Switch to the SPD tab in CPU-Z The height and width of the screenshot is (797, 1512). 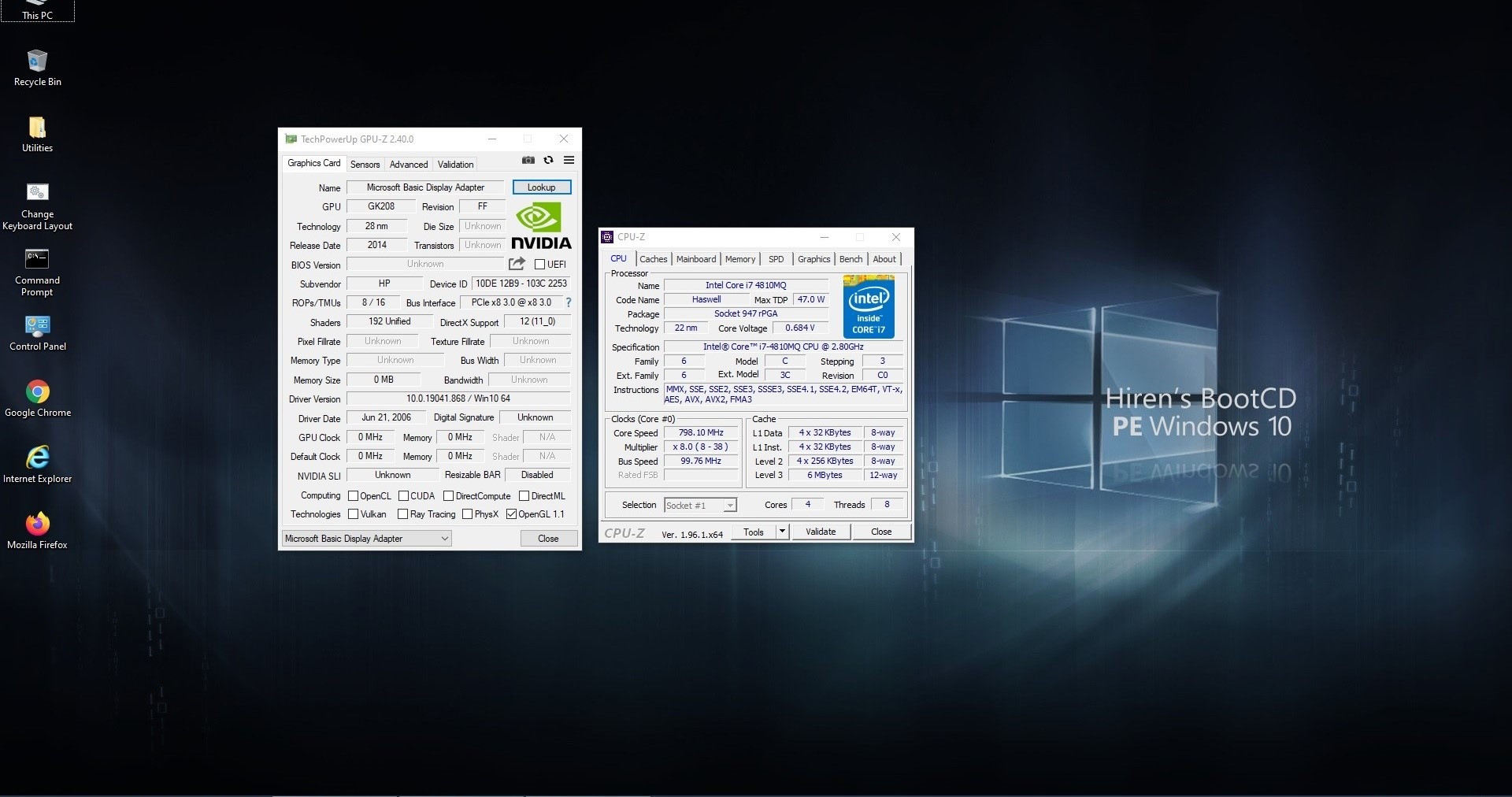pos(776,259)
